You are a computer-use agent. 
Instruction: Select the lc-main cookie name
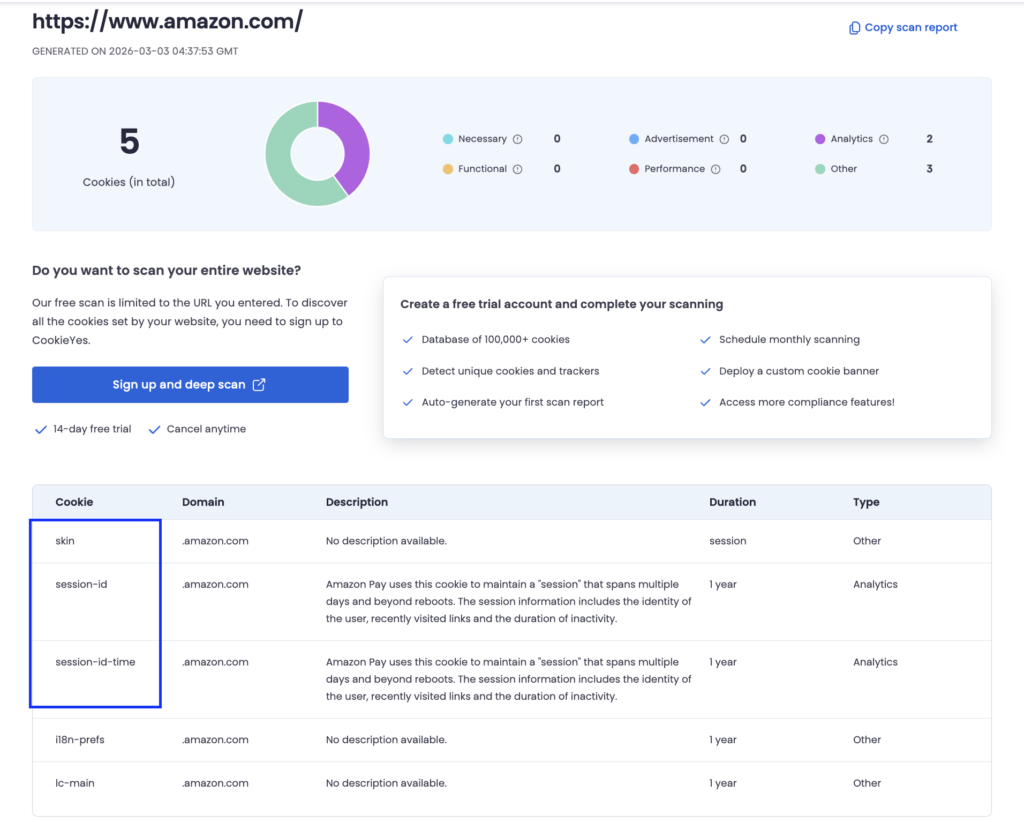tap(74, 783)
